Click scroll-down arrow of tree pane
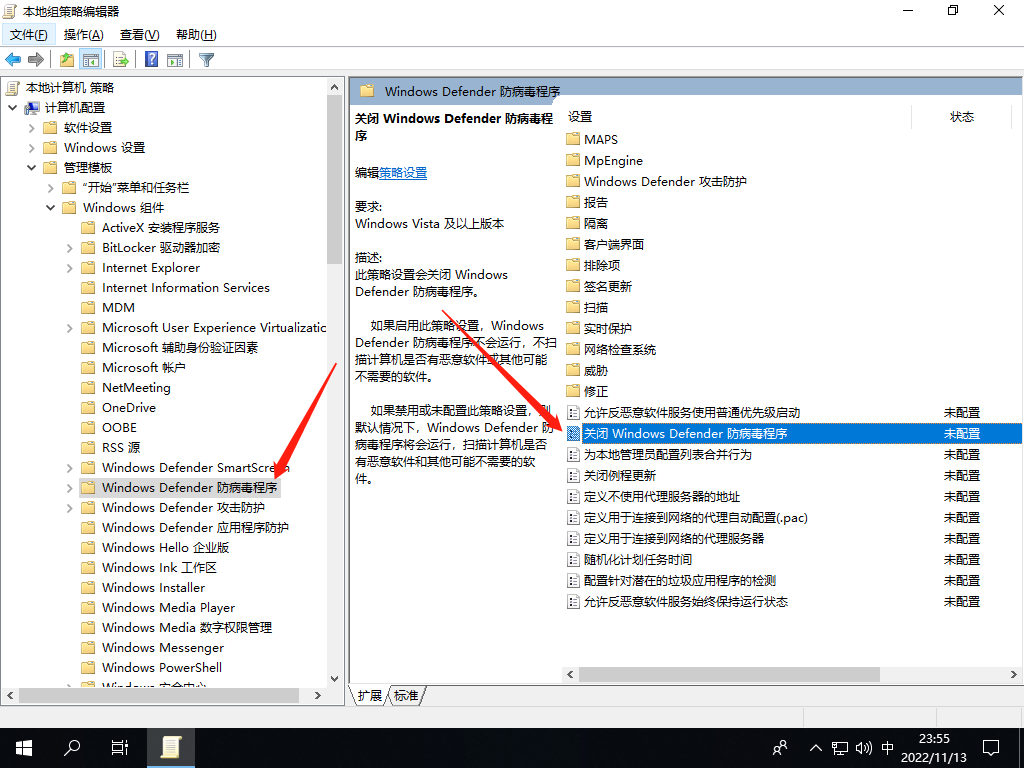Image resolution: width=1024 pixels, height=768 pixels. pos(334,679)
